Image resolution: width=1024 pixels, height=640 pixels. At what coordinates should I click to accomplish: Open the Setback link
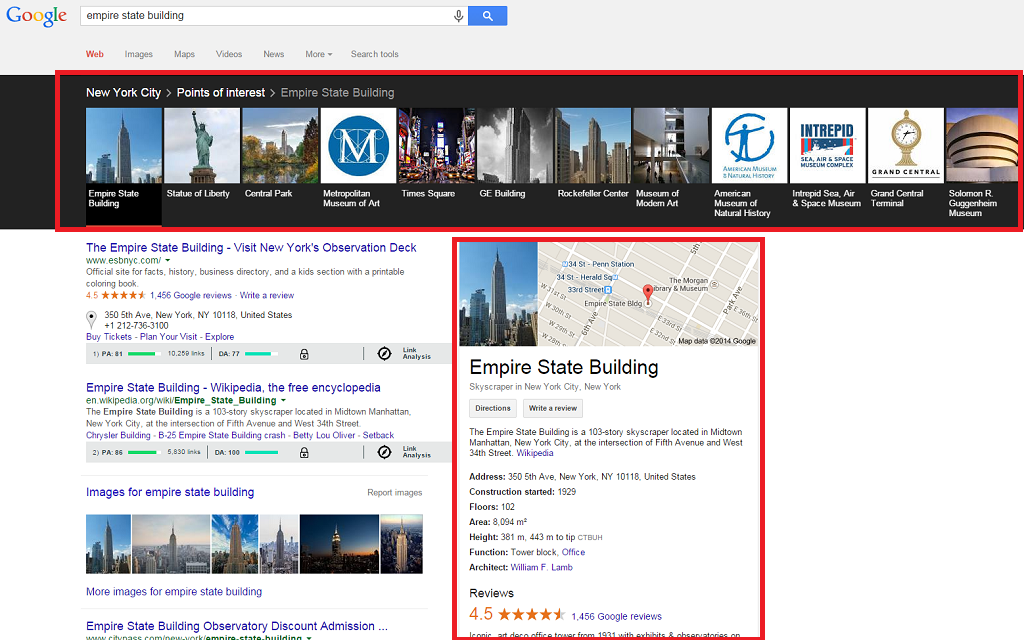point(378,436)
